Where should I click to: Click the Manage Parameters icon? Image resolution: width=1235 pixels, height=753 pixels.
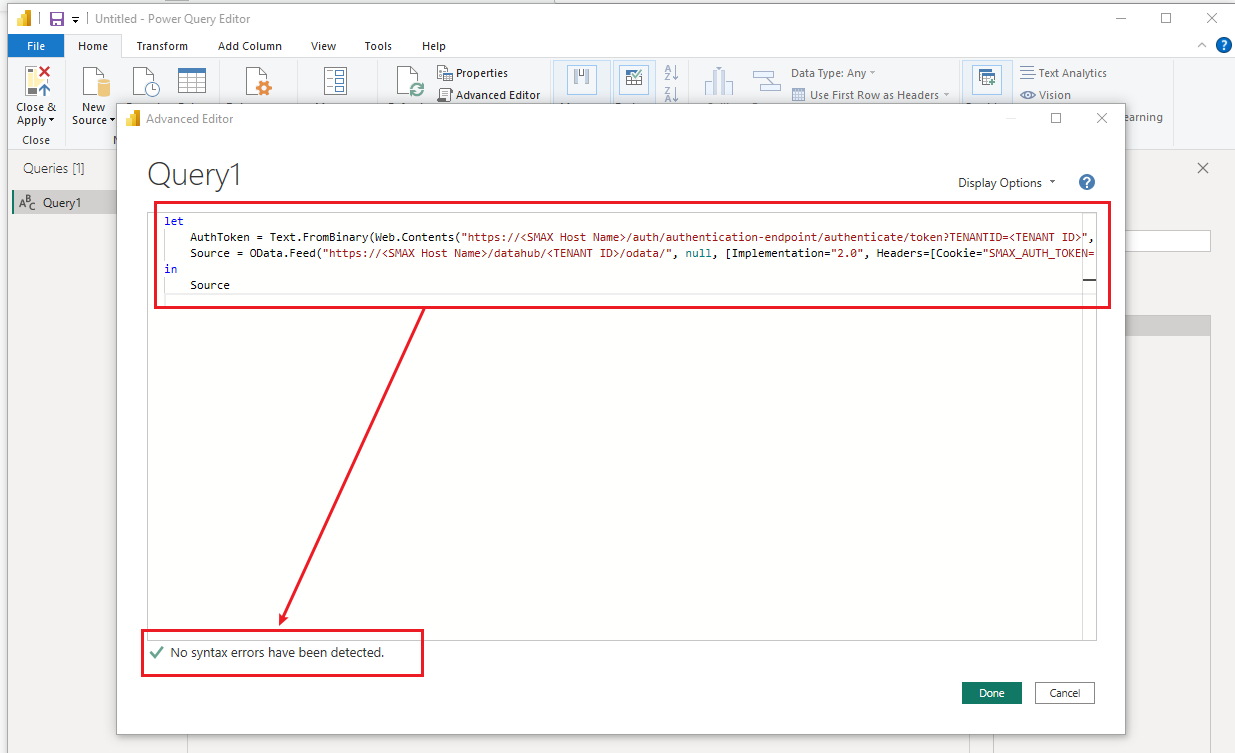pyautogui.click(x=334, y=82)
